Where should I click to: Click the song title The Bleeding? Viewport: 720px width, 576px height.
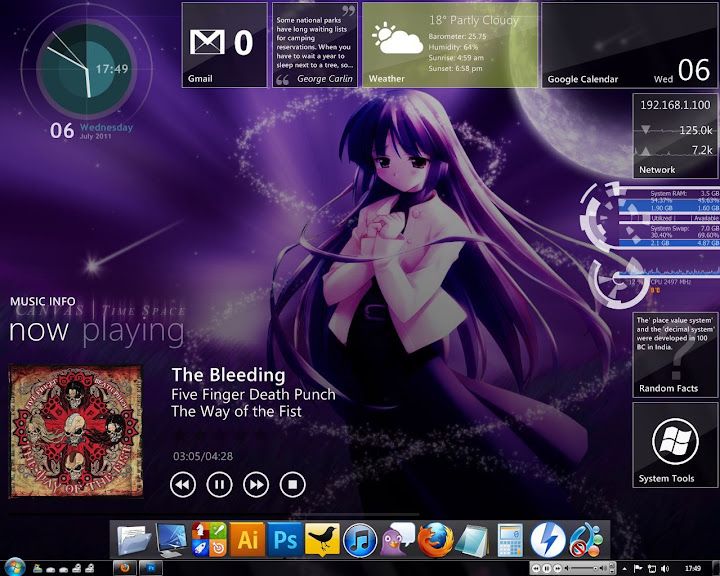tap(228, 375)
